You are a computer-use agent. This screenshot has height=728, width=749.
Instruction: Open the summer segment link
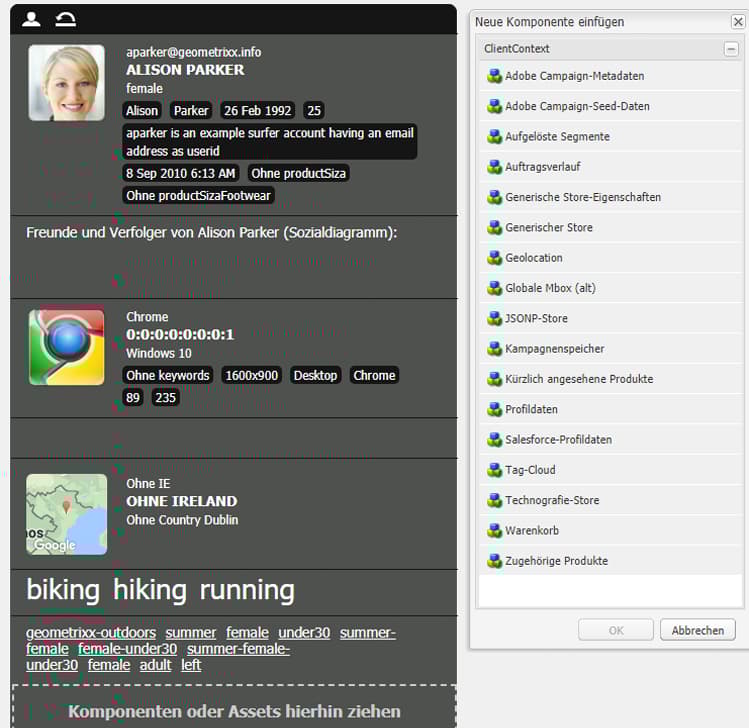pyautogui.click(x=191, y=632)
